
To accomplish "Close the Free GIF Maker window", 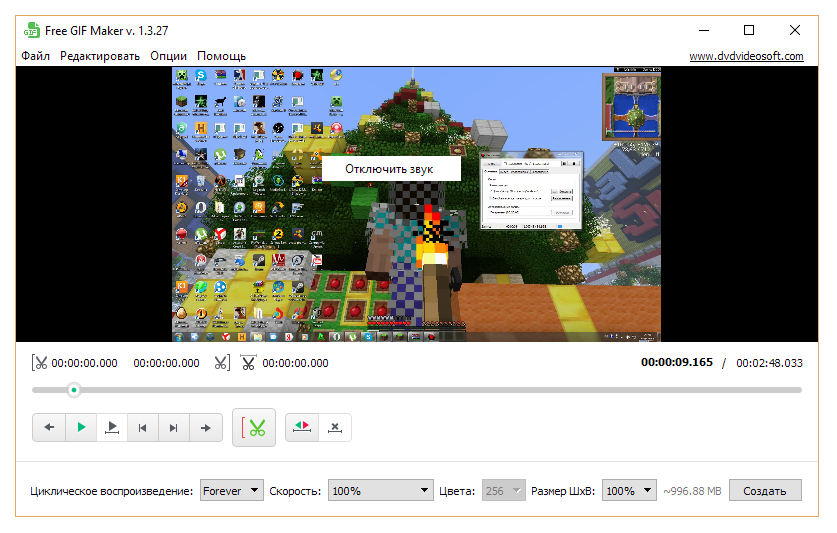I will (795, 30).
